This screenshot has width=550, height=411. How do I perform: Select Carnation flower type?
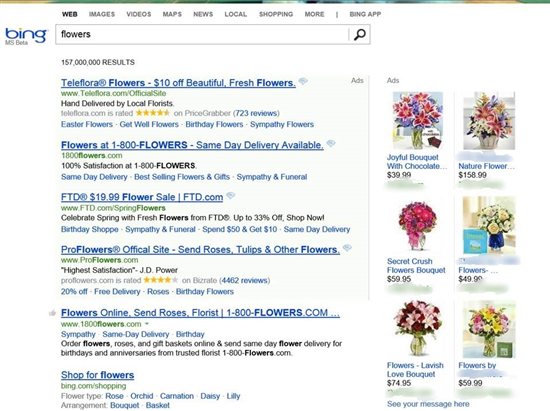pos(177,396)
